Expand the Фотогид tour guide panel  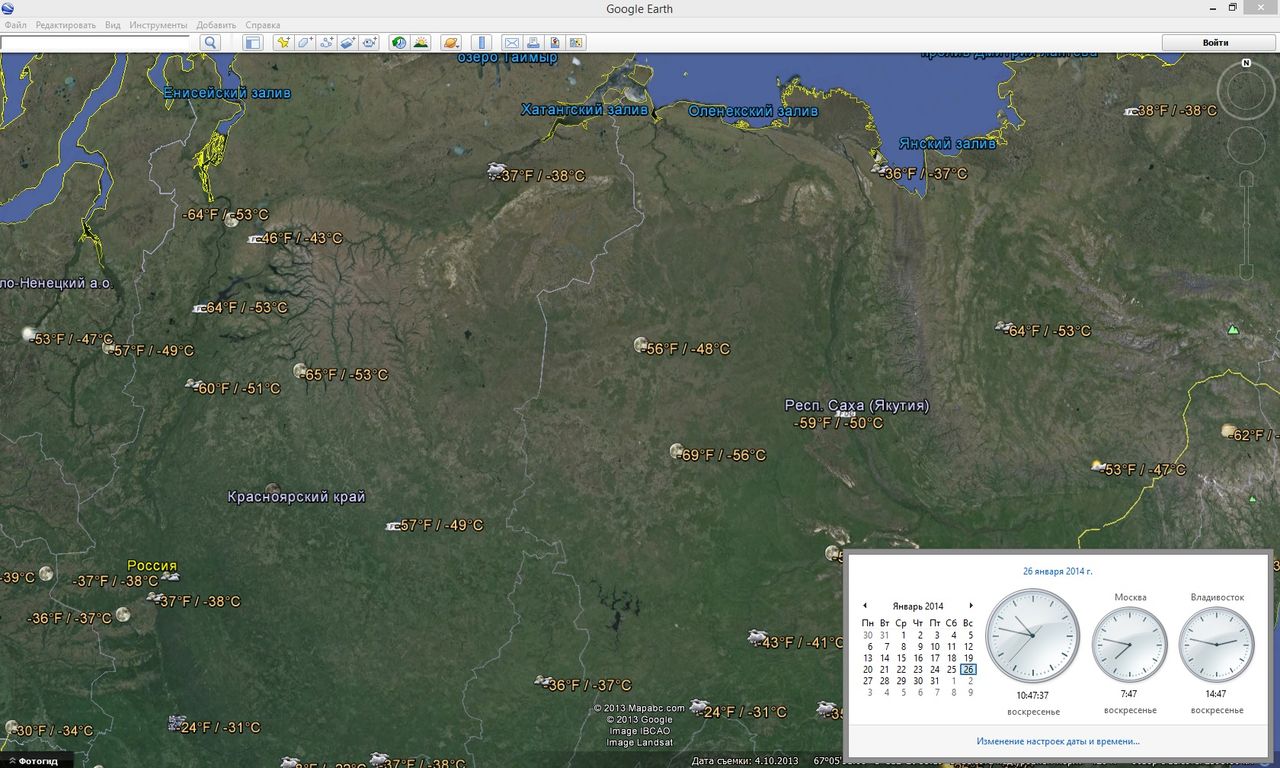coord(37,761)
